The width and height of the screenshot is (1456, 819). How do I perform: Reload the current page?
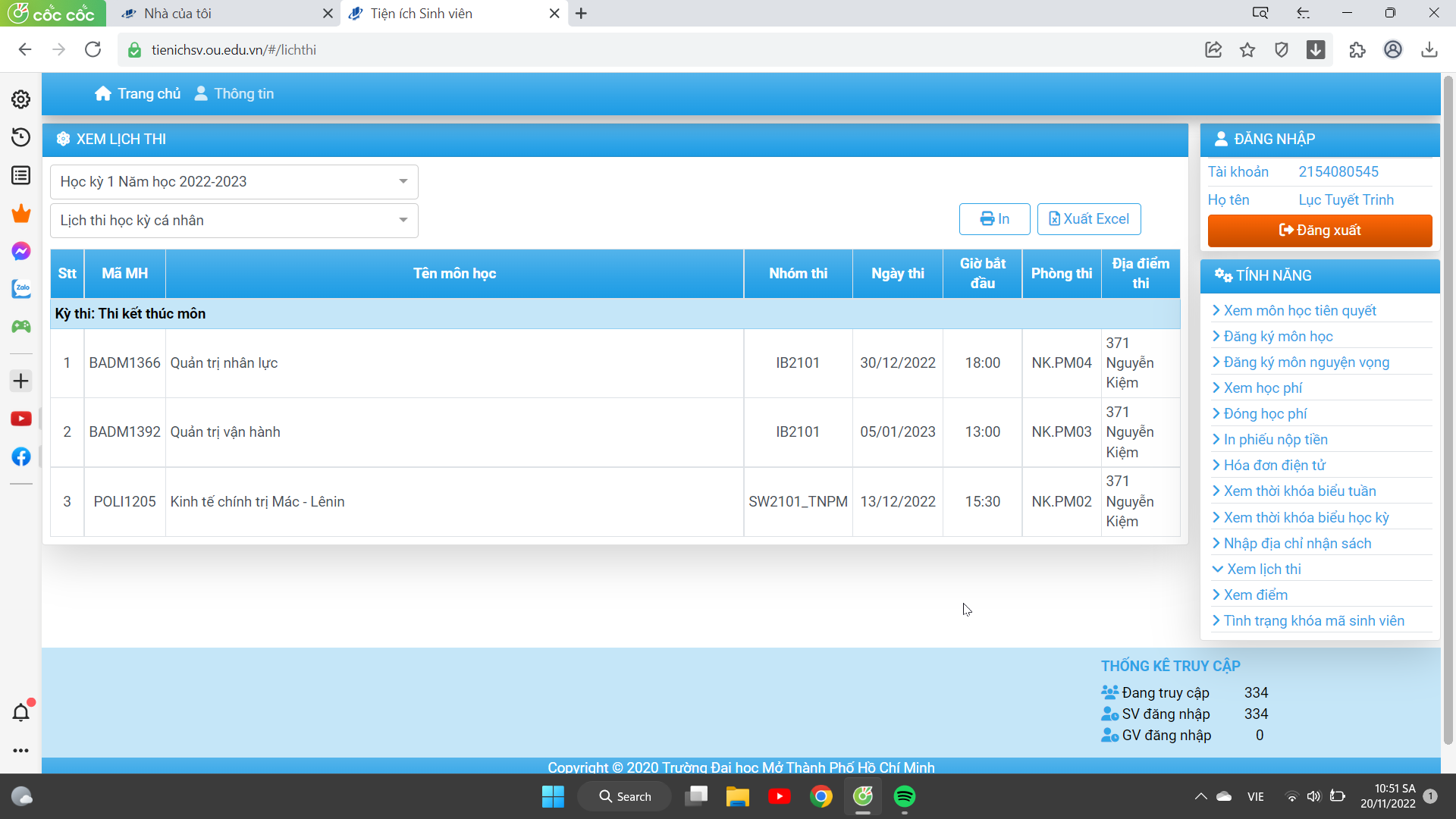tap(93, 50)
